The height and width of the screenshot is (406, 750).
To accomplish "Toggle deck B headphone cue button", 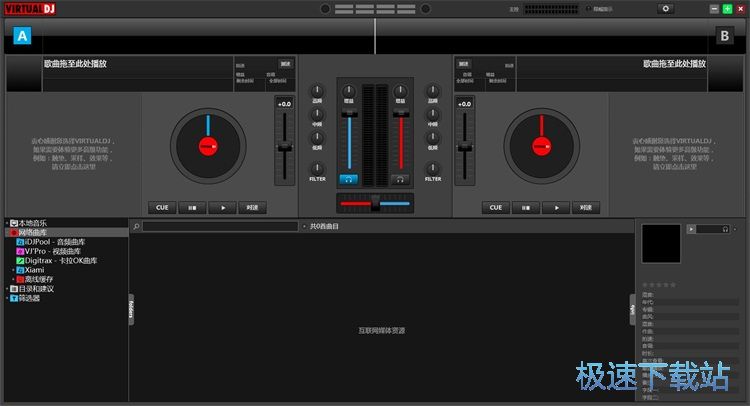I will [x=400, y=179].
